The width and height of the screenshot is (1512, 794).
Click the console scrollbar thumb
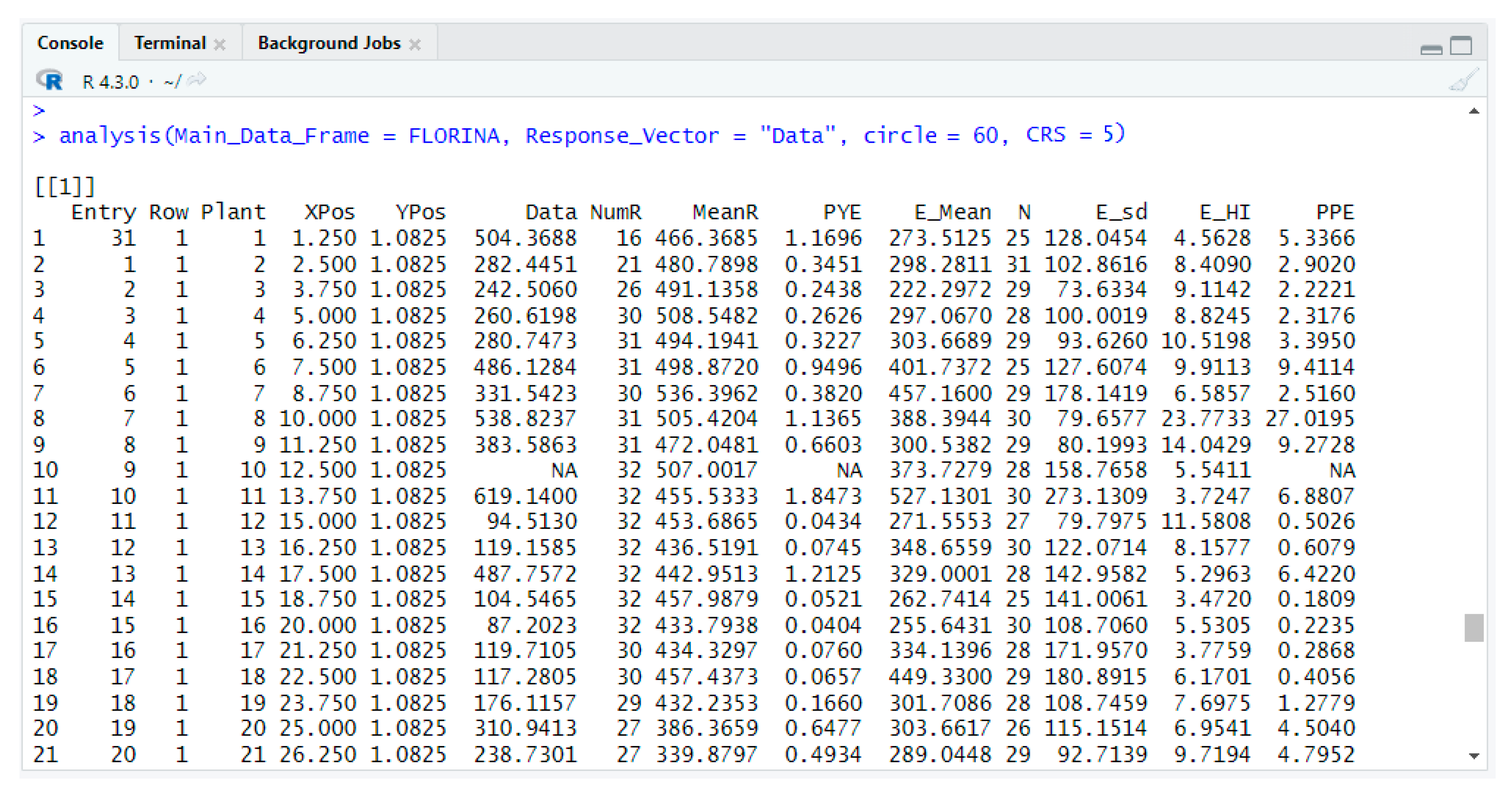1474,628
